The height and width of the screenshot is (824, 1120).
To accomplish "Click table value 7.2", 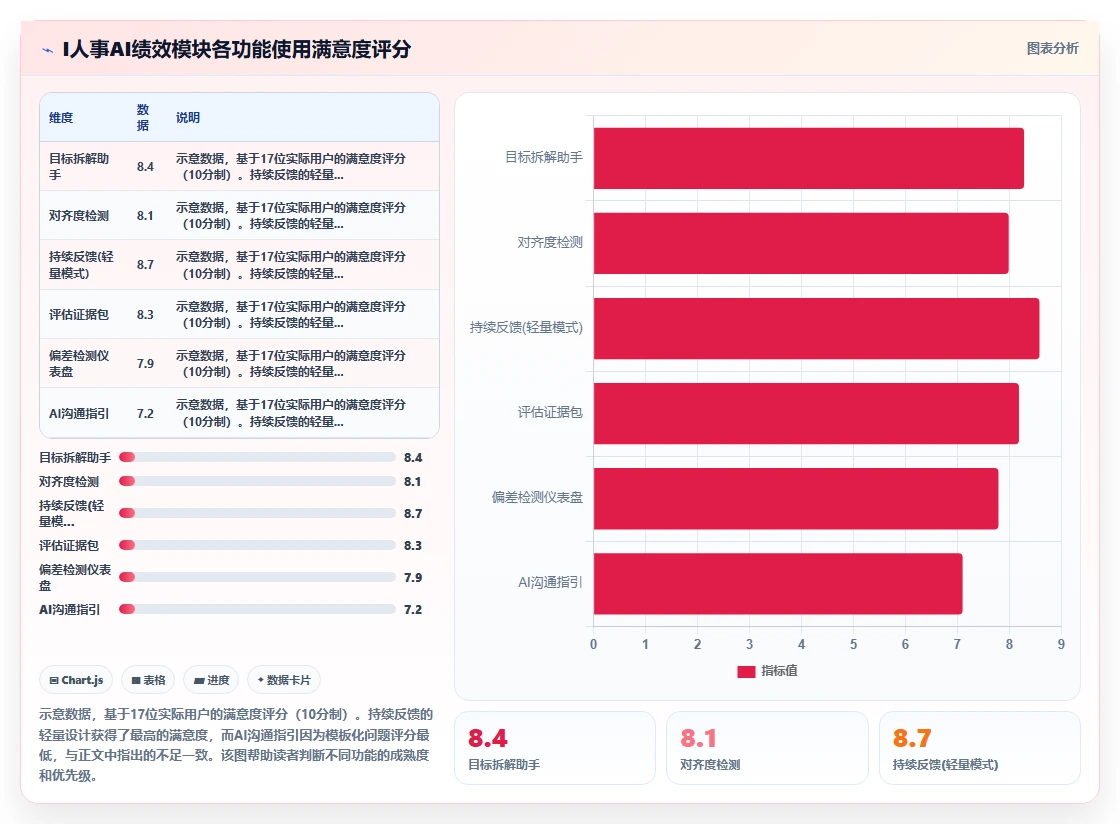I will coord(145,413).
